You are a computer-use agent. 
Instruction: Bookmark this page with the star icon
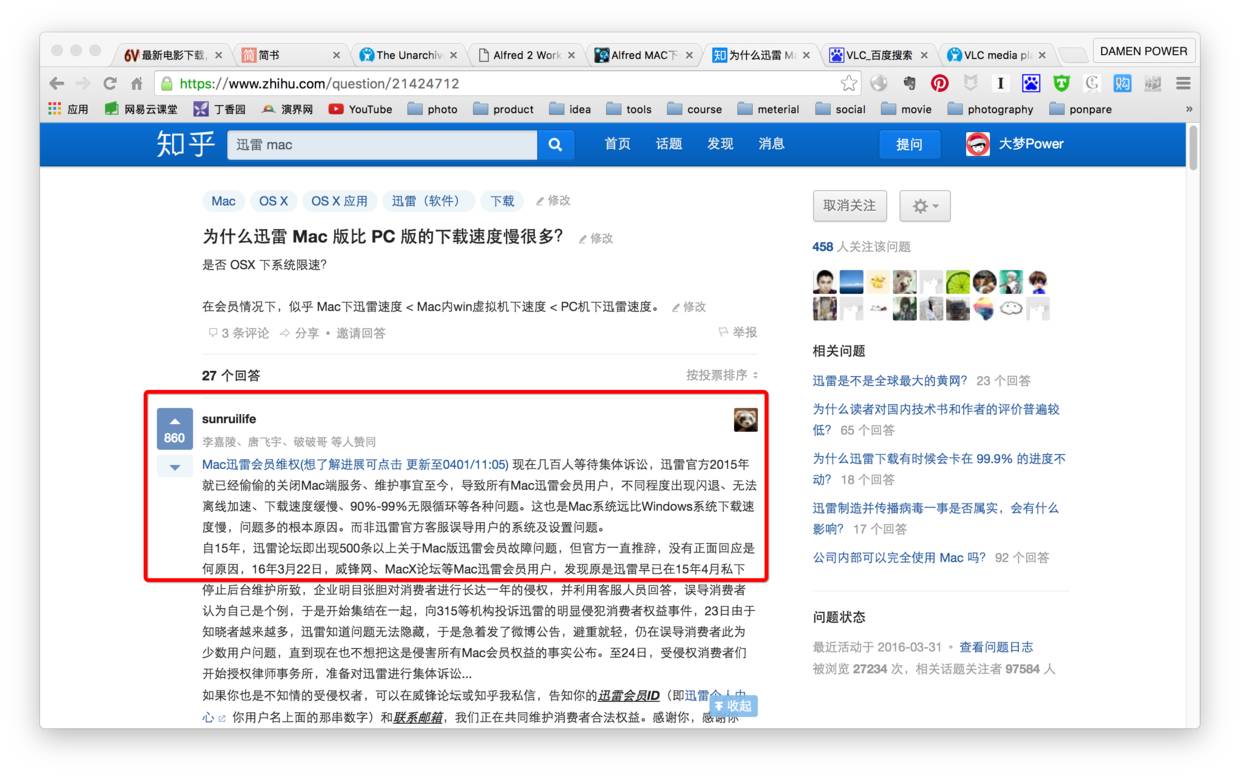[x=848, y=83]
